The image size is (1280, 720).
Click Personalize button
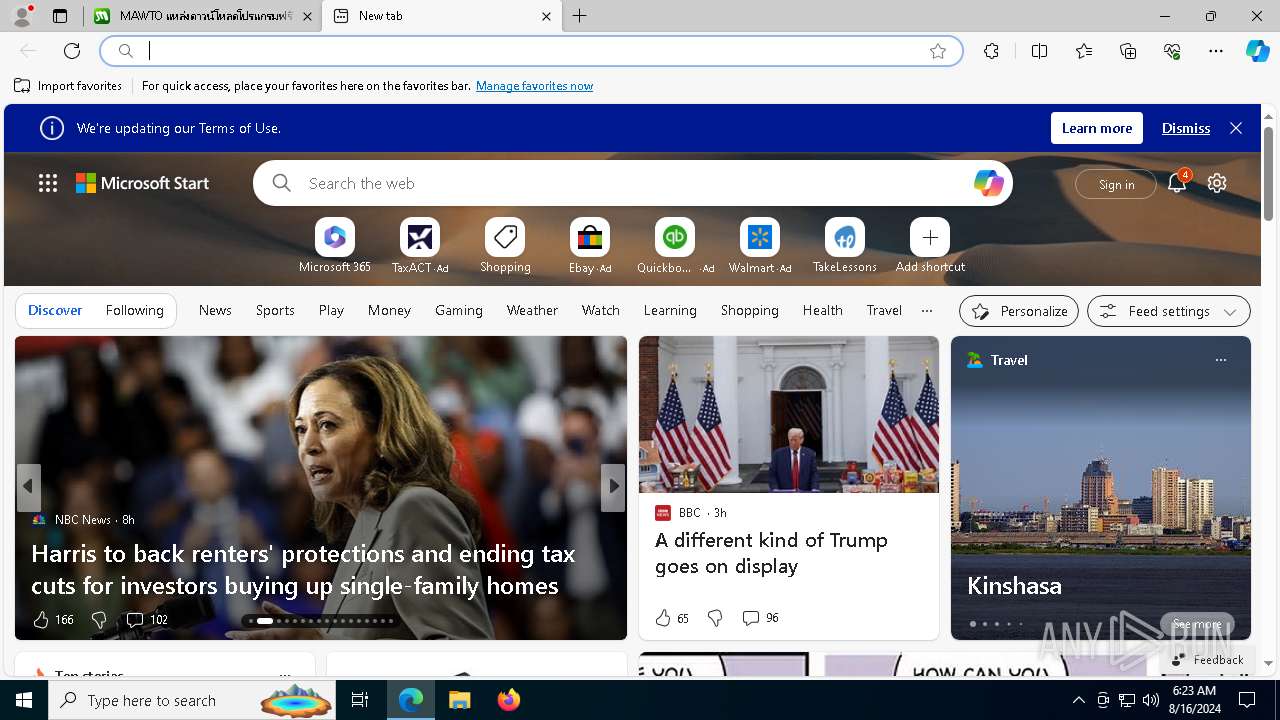click(x=1019, y=311)
